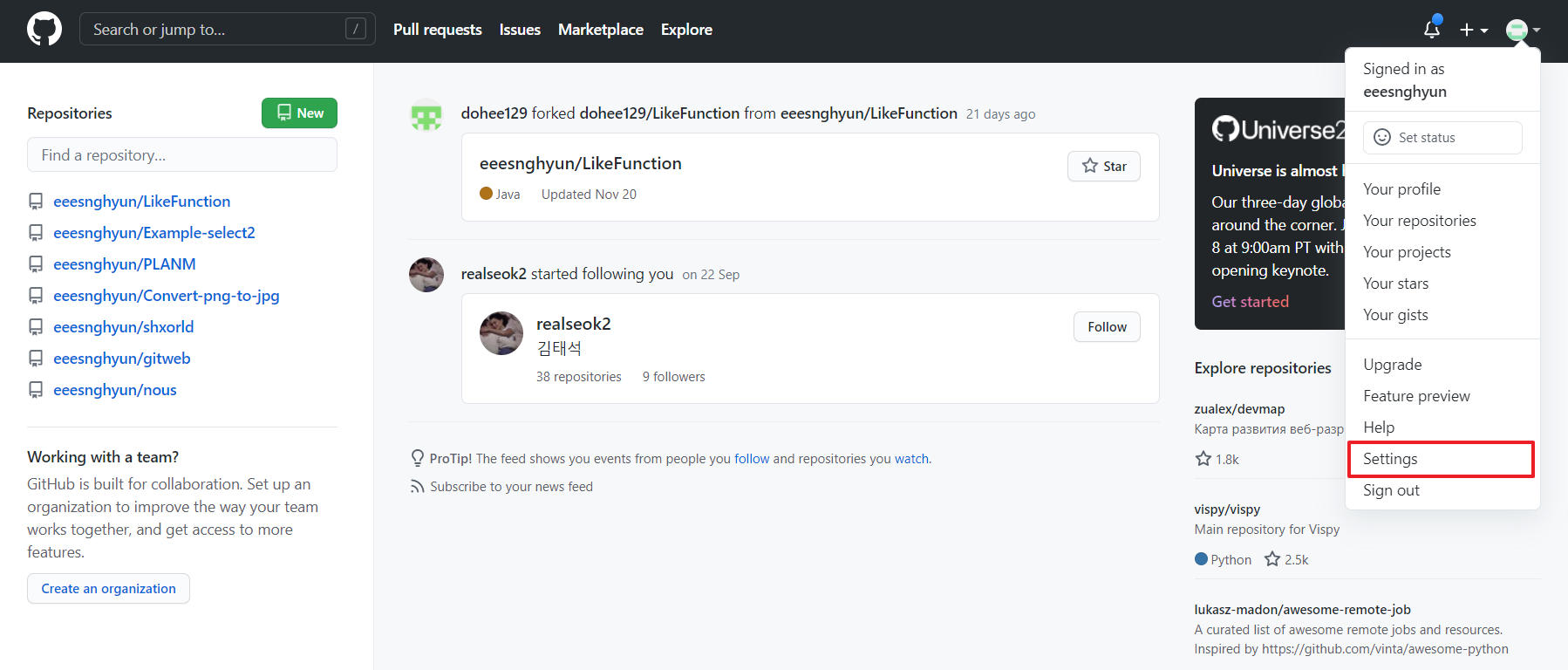Open eeesnghyun/LikeFunction in sidebar
Viewport: 1568px width, 670px height.
point(141,202)
